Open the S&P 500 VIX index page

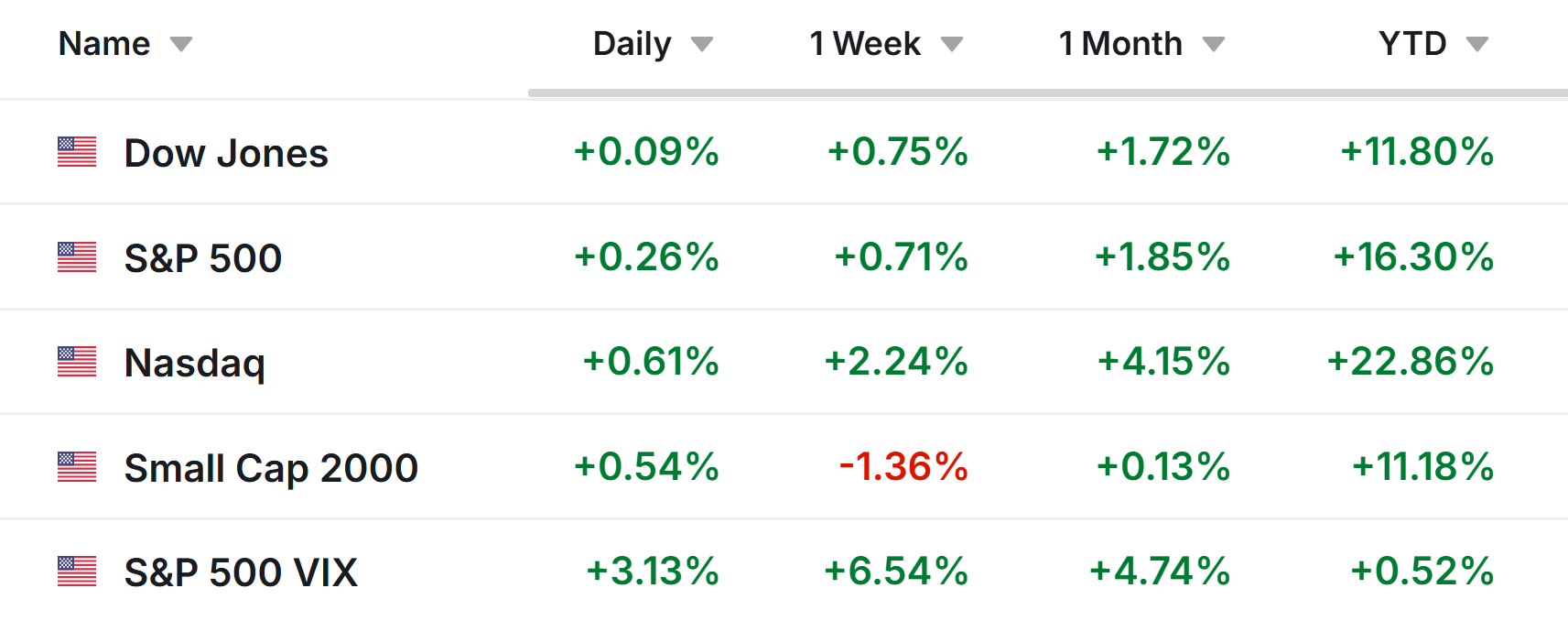point(240,572)
